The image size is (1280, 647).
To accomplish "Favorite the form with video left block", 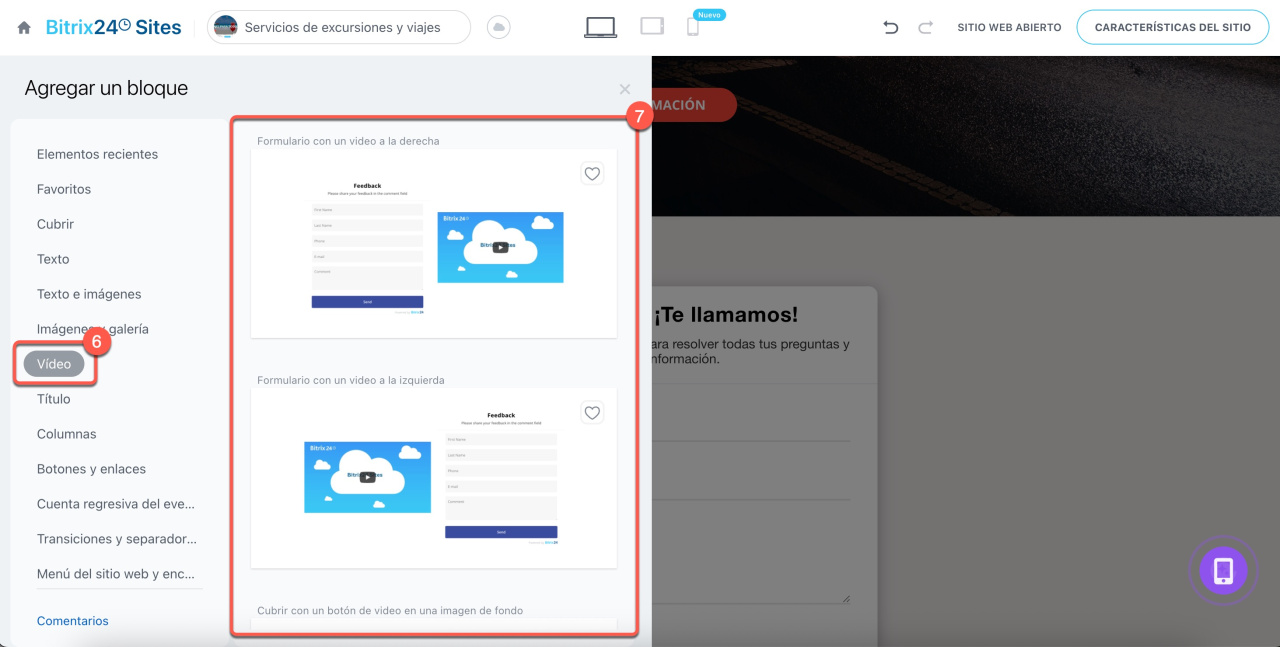I will [592, 413].
